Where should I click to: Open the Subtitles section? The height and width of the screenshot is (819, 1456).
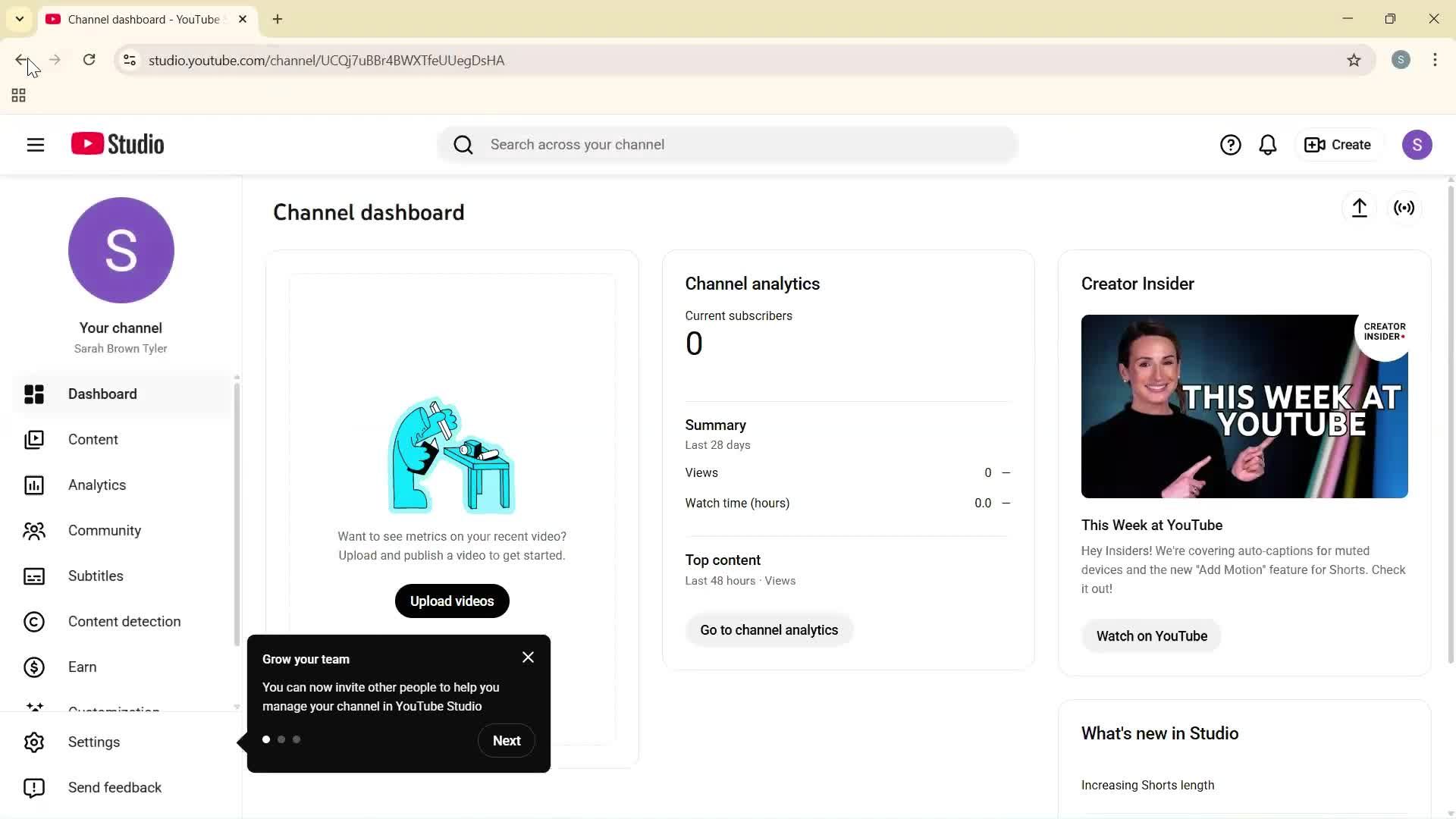pyautogui.click(x=96, y=576)
